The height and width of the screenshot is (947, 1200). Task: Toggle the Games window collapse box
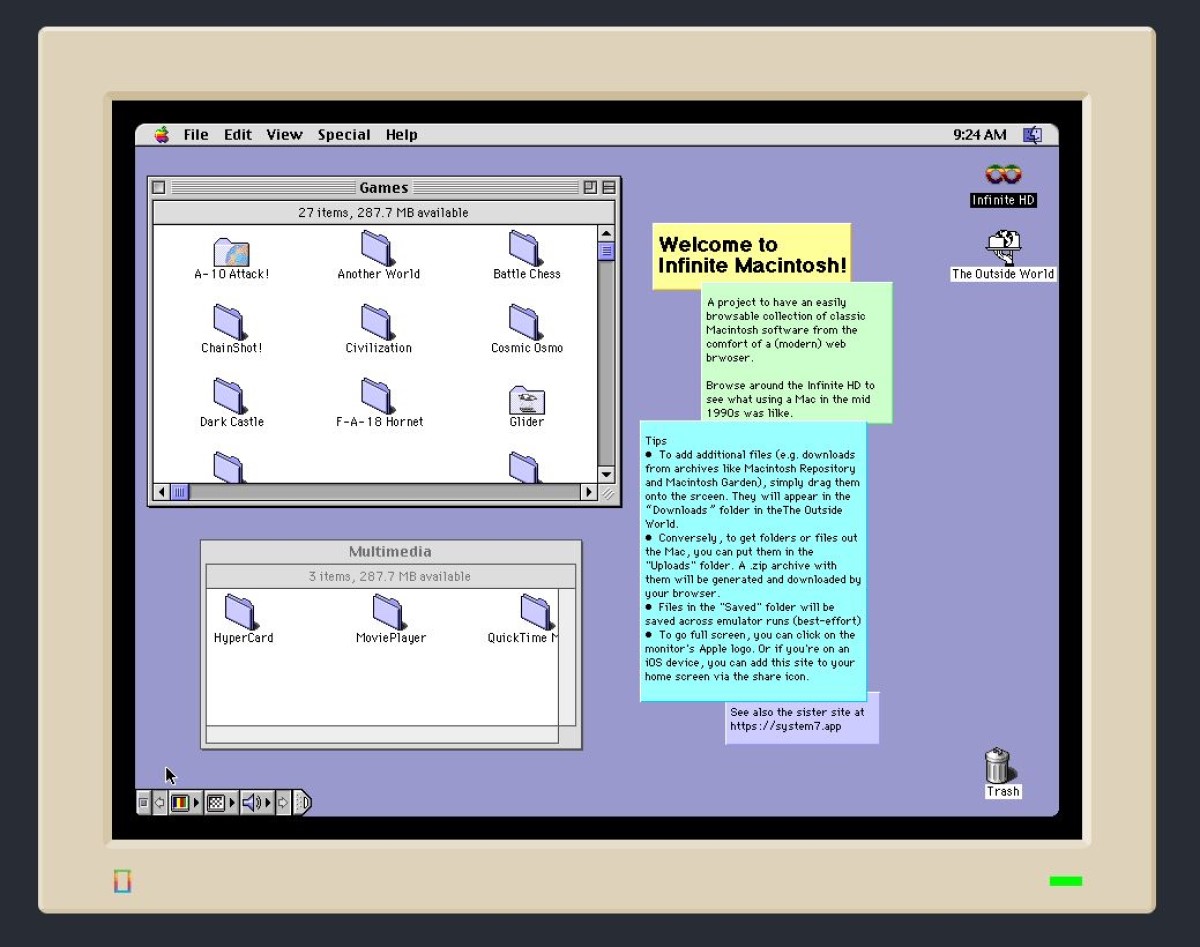(x=609, y=187)
